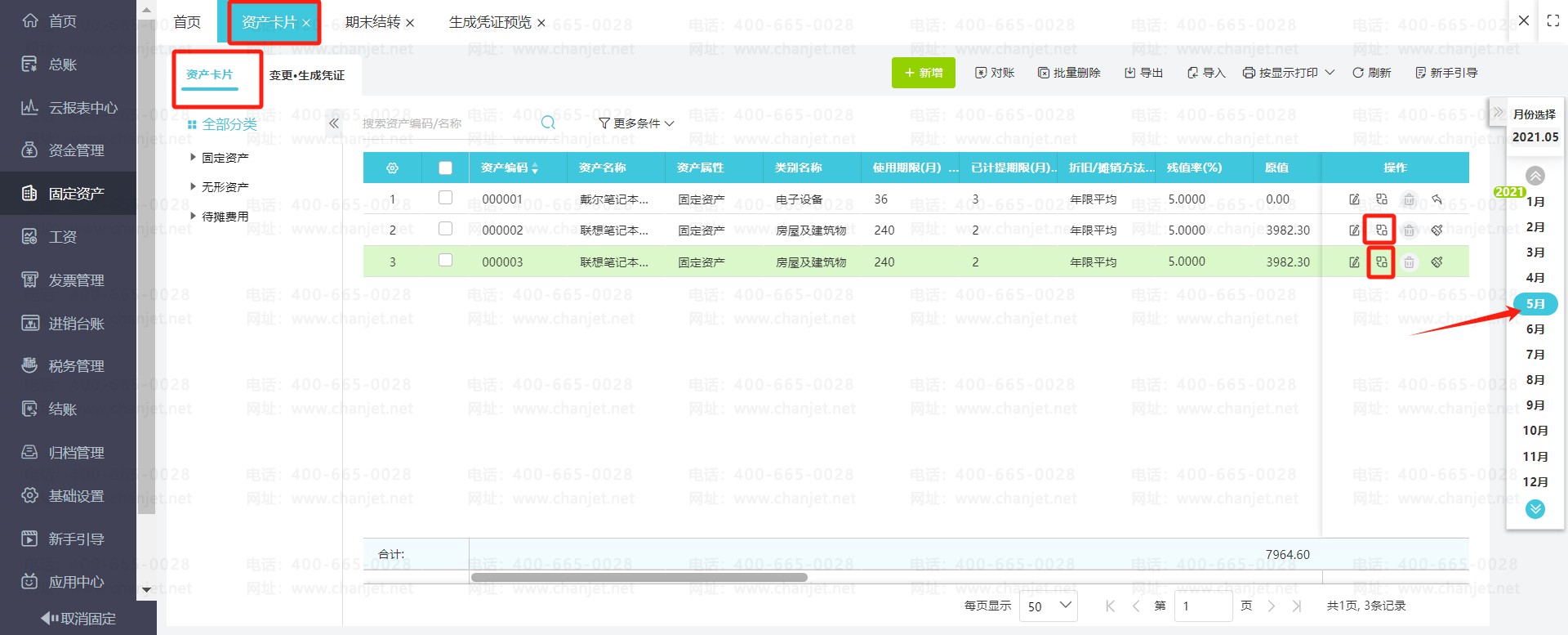Click the 批量删除 button

click(x=1069, y=73)
